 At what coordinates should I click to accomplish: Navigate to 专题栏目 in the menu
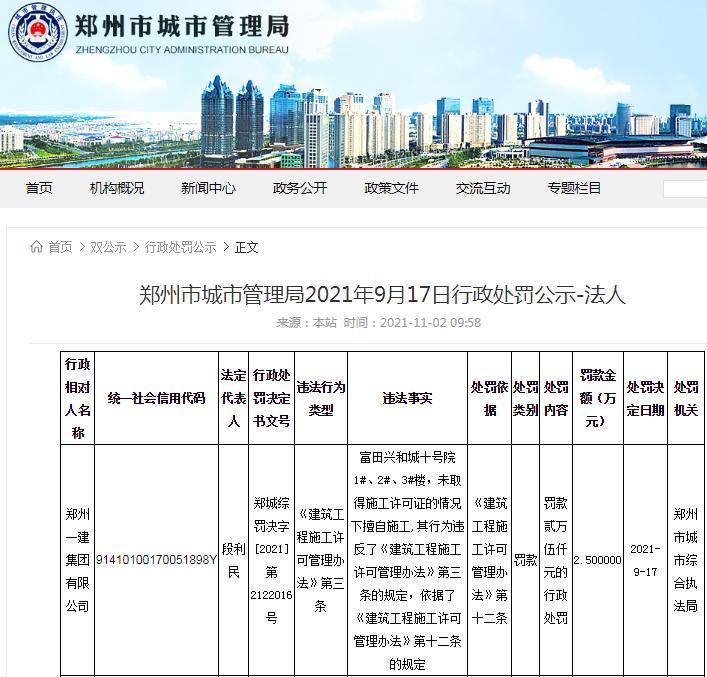point(574,188)
